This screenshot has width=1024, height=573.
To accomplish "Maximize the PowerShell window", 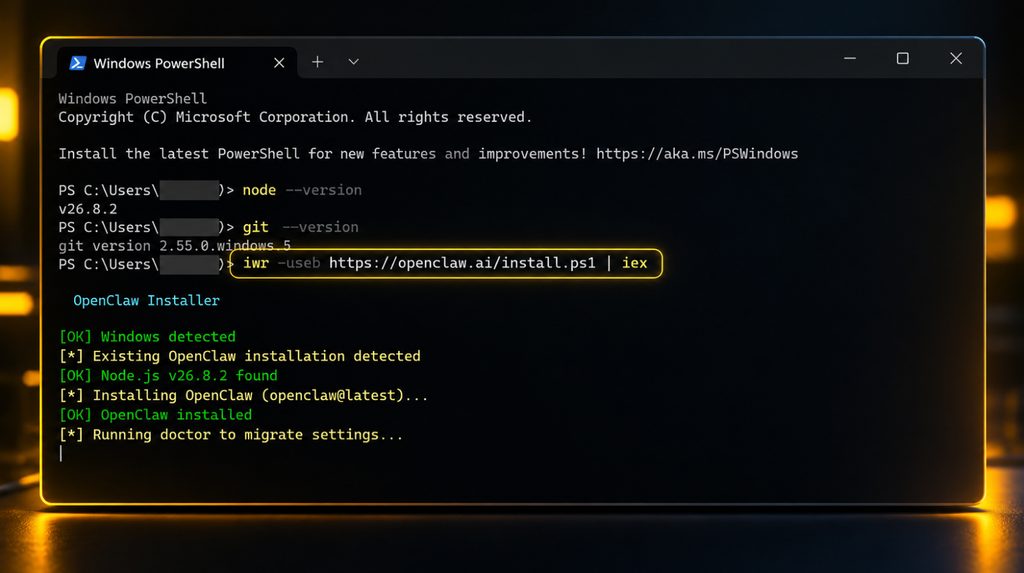I will pyautogui.click(x=903, y=58).
